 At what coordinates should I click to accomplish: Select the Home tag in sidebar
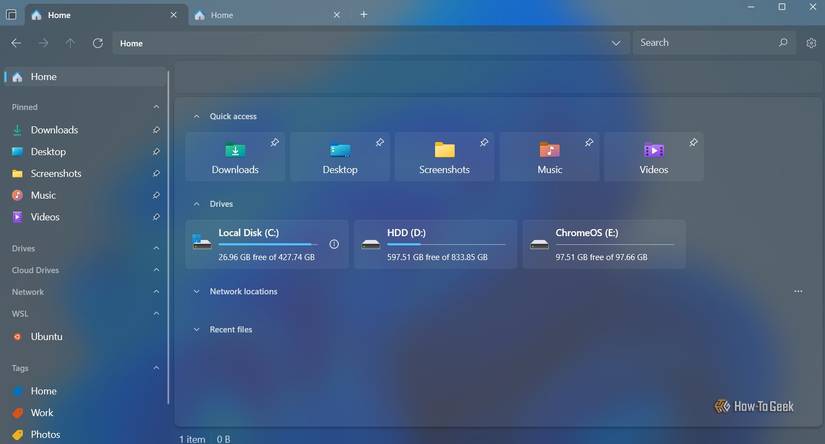point(84,391)
